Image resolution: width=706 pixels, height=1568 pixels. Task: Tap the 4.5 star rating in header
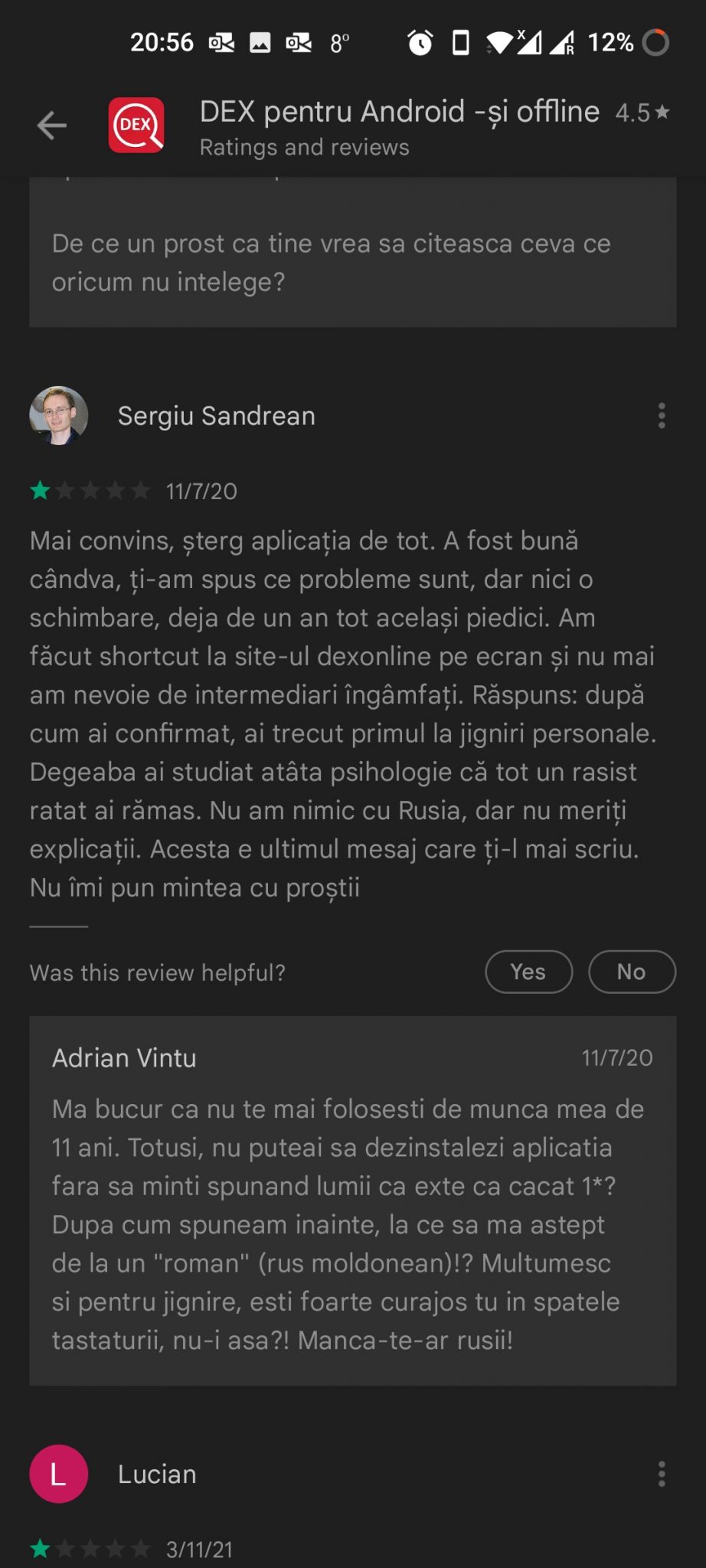coord(642,113)
